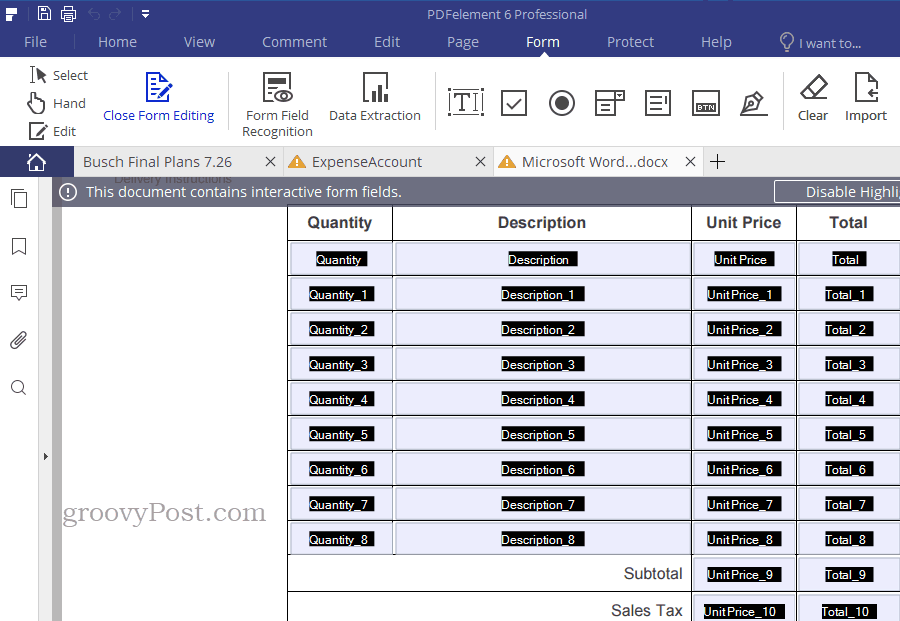The height and width of the screenshot is (621, 900).
Task: Click the Quantity_8 form field
Action: click(x=341, y=540)
